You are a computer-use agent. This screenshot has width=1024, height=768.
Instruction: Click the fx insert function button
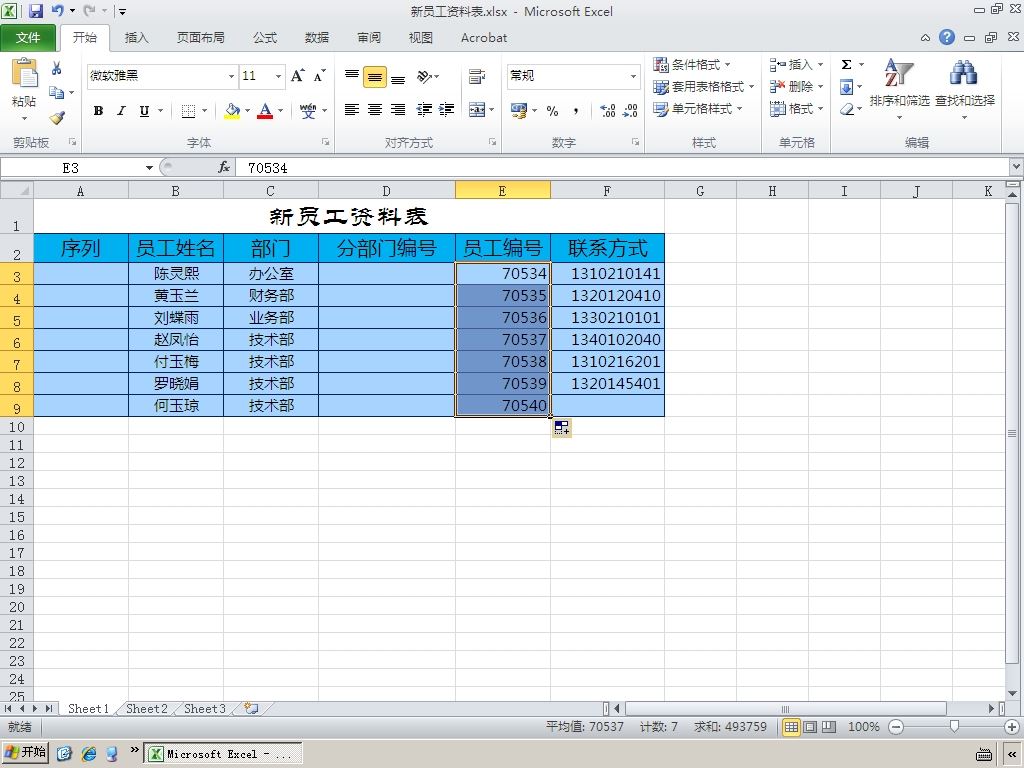click(224, 168)
